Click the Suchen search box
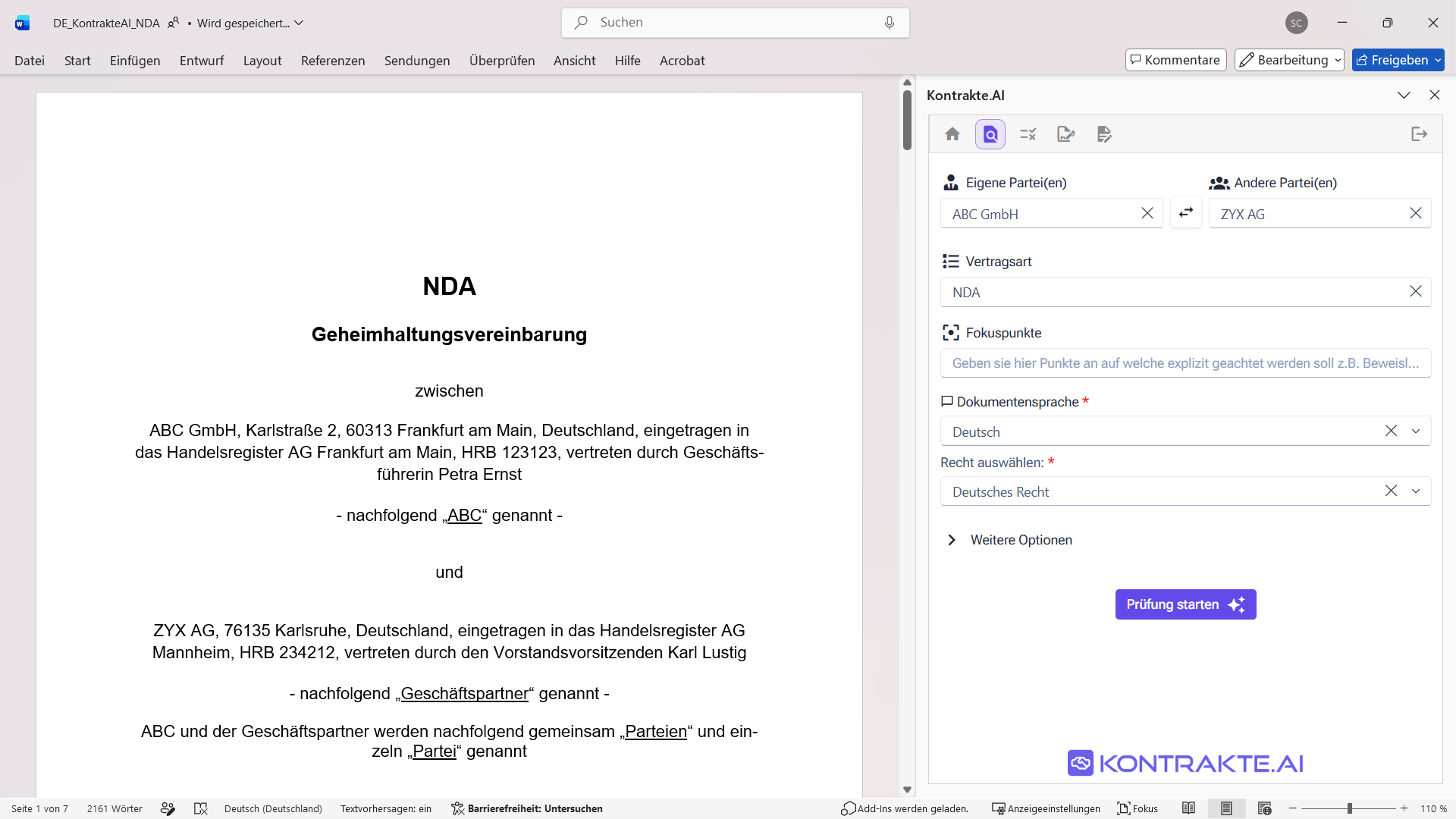This screenshot has width=1456, height=819. pos(736,23)
